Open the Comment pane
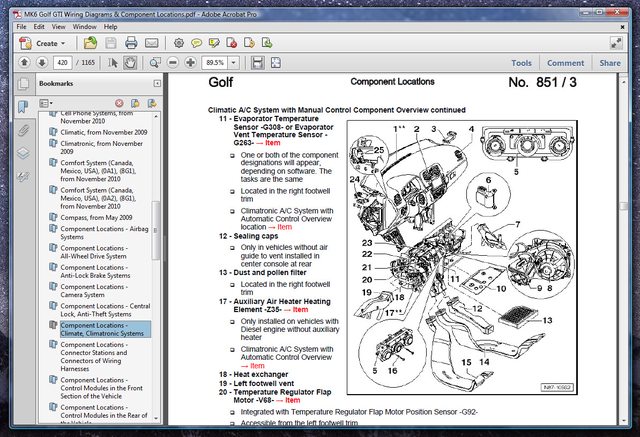Screen dimensions: 640x437 coord(565,63)
